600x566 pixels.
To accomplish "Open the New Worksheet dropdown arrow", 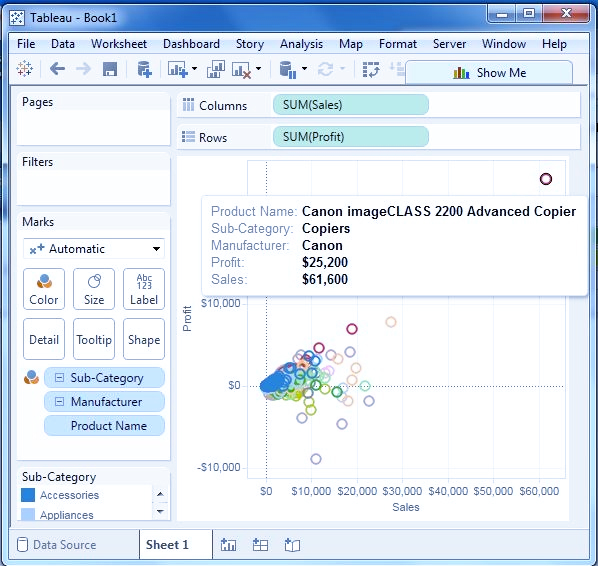I will pyautogui.click(x=194, y=69).
